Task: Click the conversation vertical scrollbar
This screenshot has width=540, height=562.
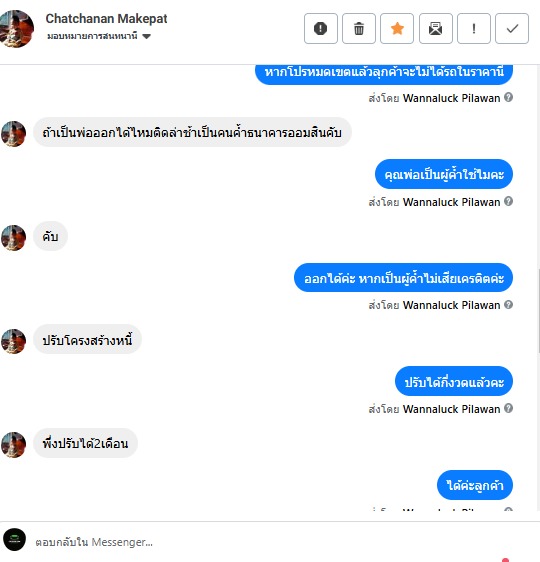Action: 538,312
